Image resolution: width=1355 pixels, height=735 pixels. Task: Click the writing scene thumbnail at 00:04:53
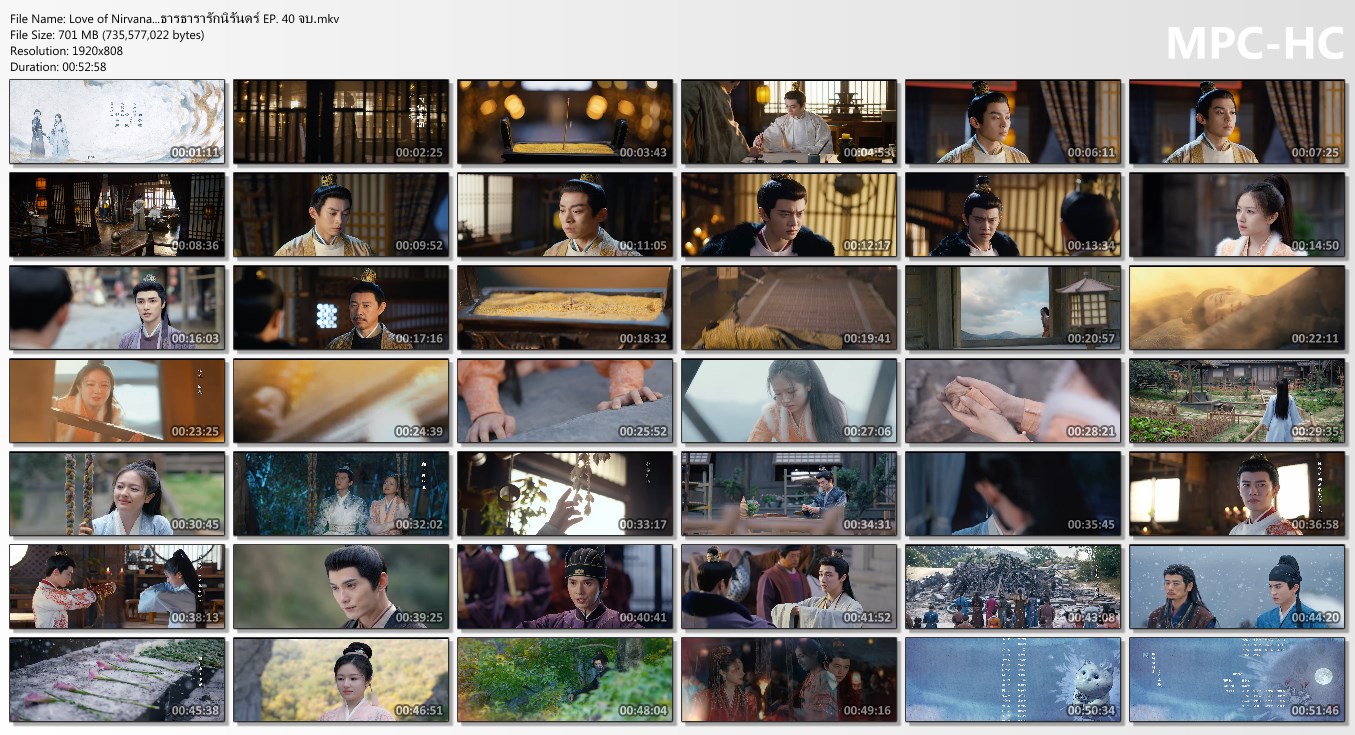(x=789, y=121)
